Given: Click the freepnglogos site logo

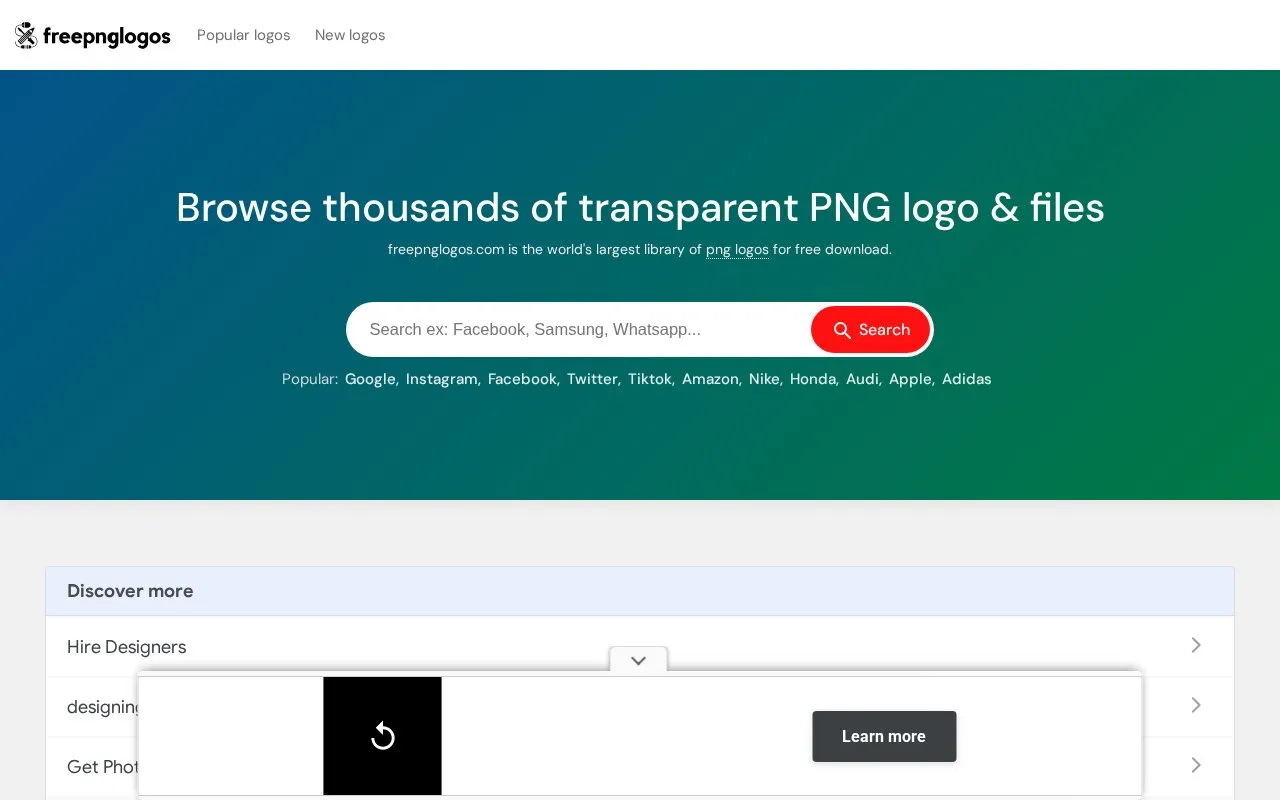Looking at the screenshot, I should [x=92, y=36].
